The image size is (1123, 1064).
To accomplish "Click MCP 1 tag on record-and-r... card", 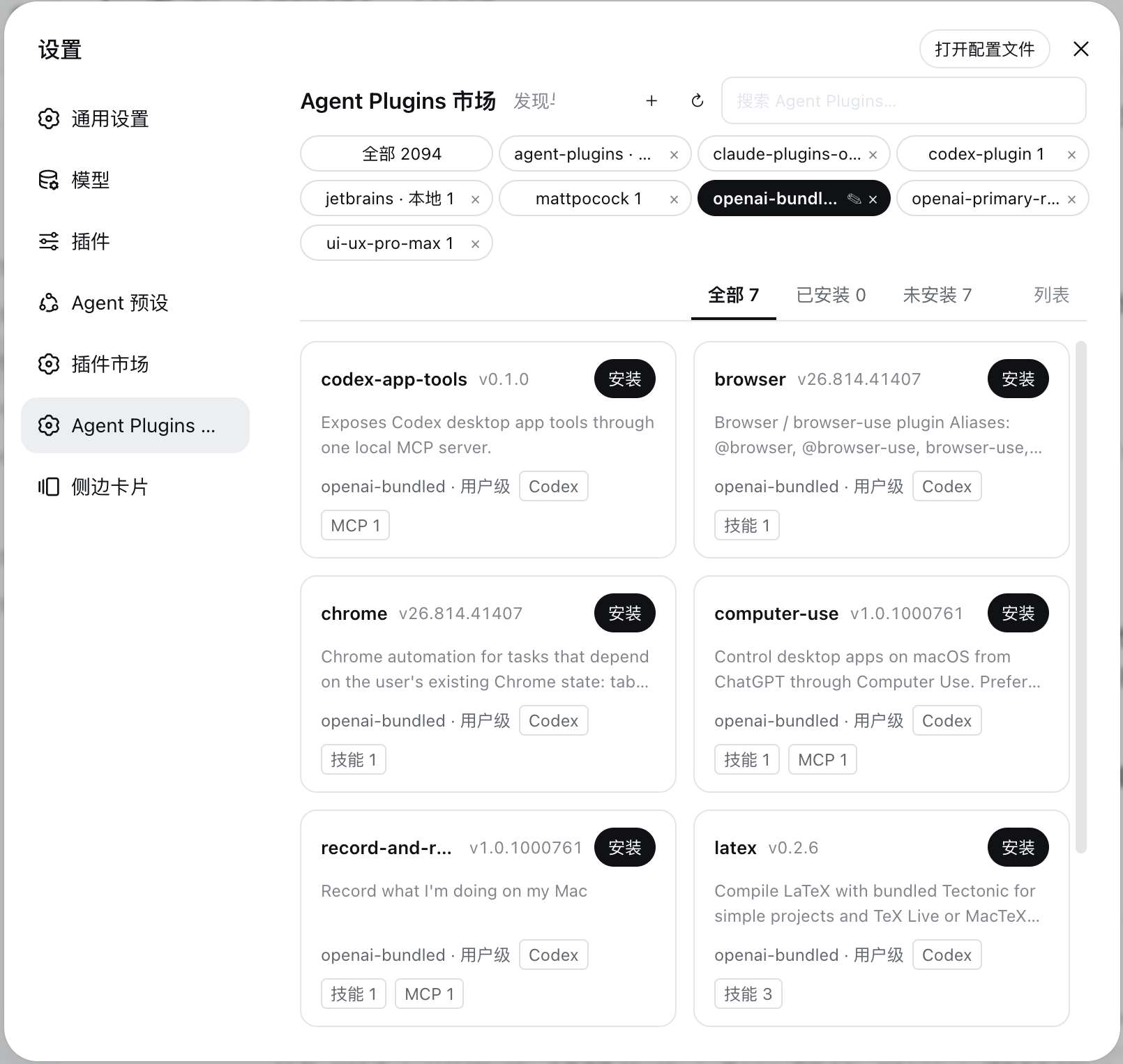I will [x=430, y=994].
